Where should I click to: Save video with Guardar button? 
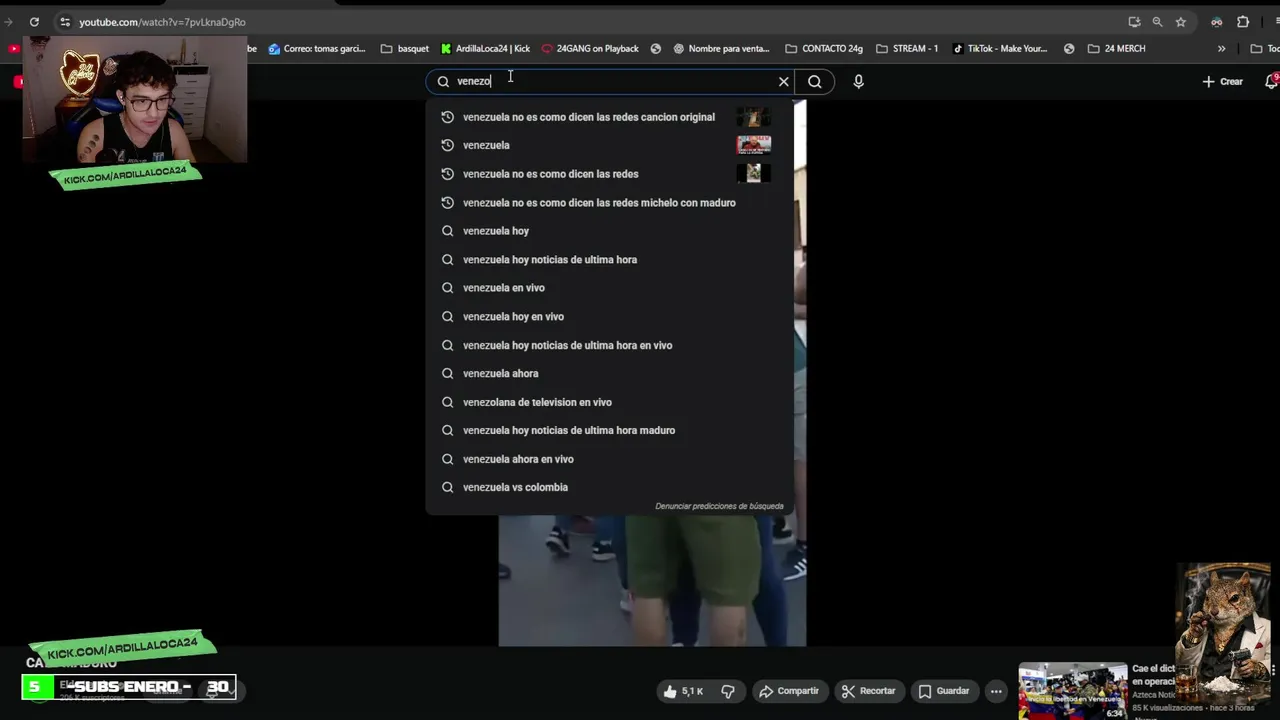(x=944, y=691)
